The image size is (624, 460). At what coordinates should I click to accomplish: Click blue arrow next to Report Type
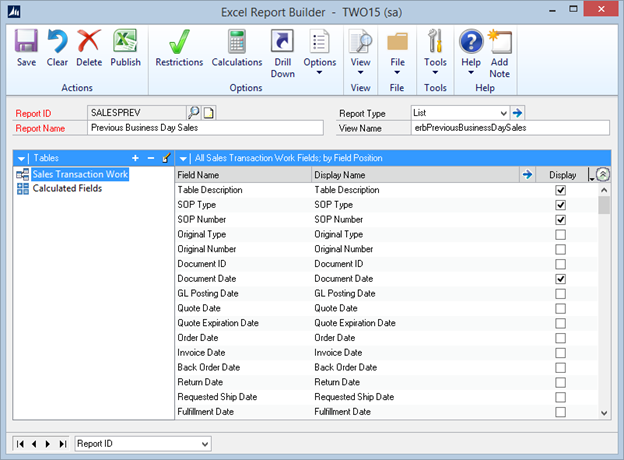tap(517, 113)
